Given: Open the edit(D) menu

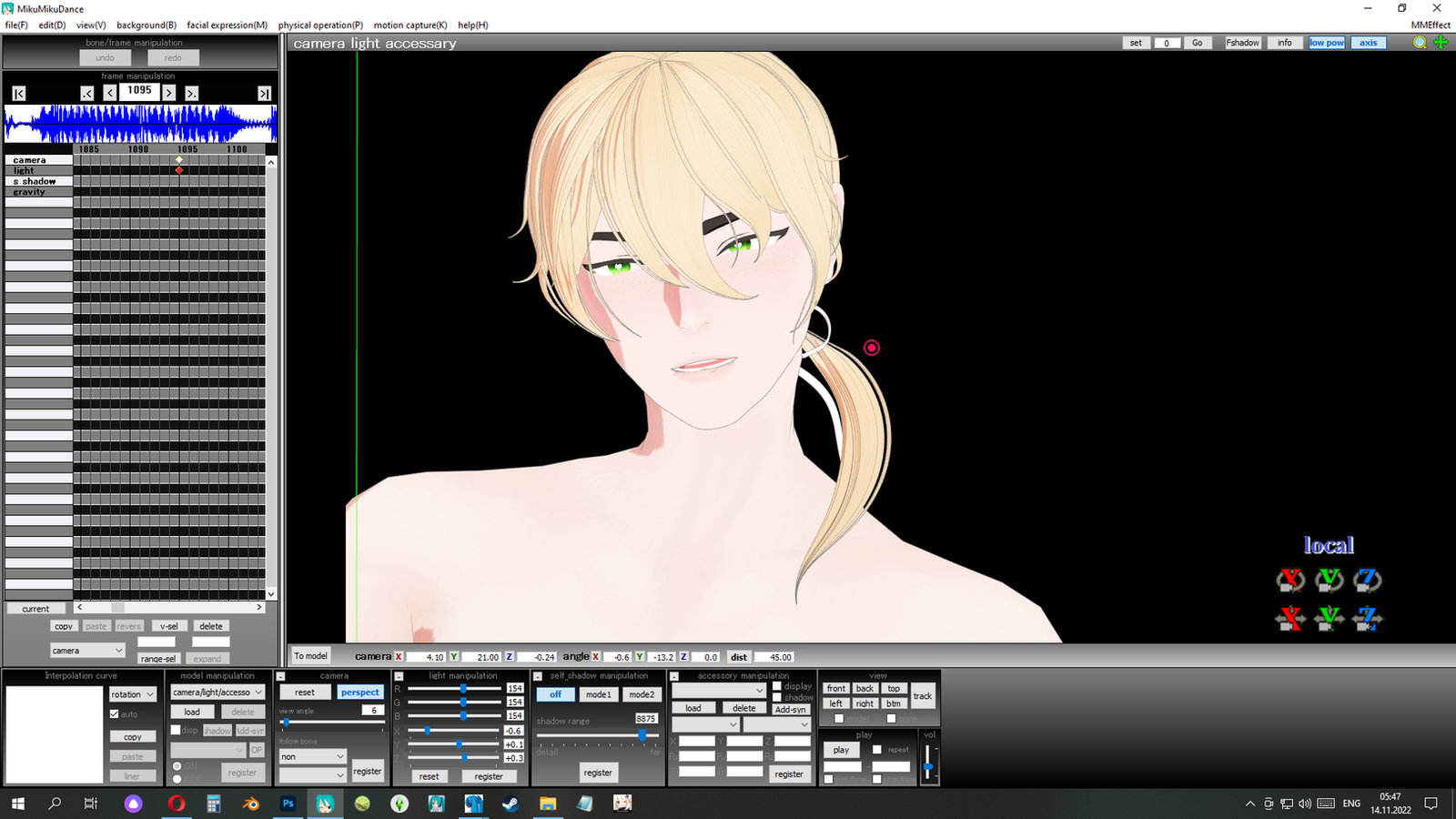Looking at the screenshot, I should pyautogui.click(x=52, y=25).
